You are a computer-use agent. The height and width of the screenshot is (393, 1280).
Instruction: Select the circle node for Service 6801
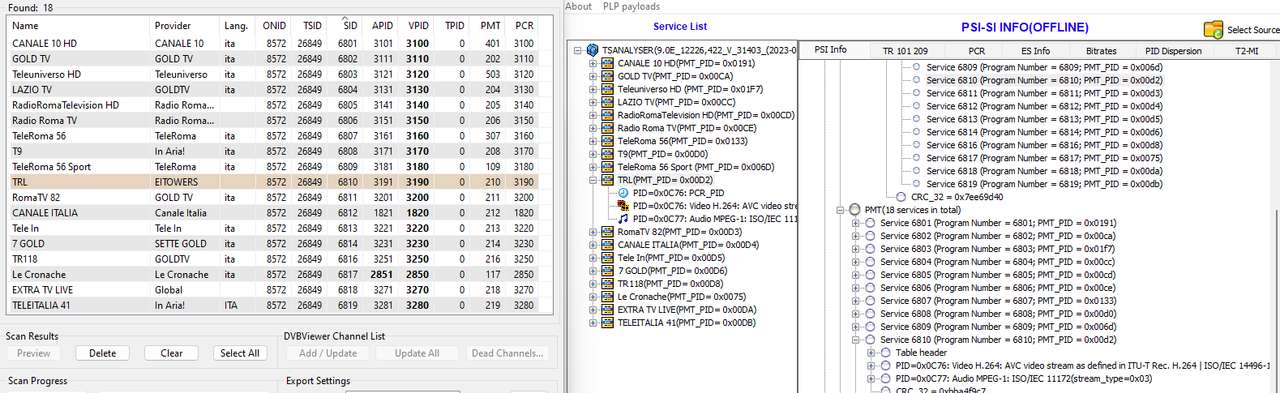(870, 222)
